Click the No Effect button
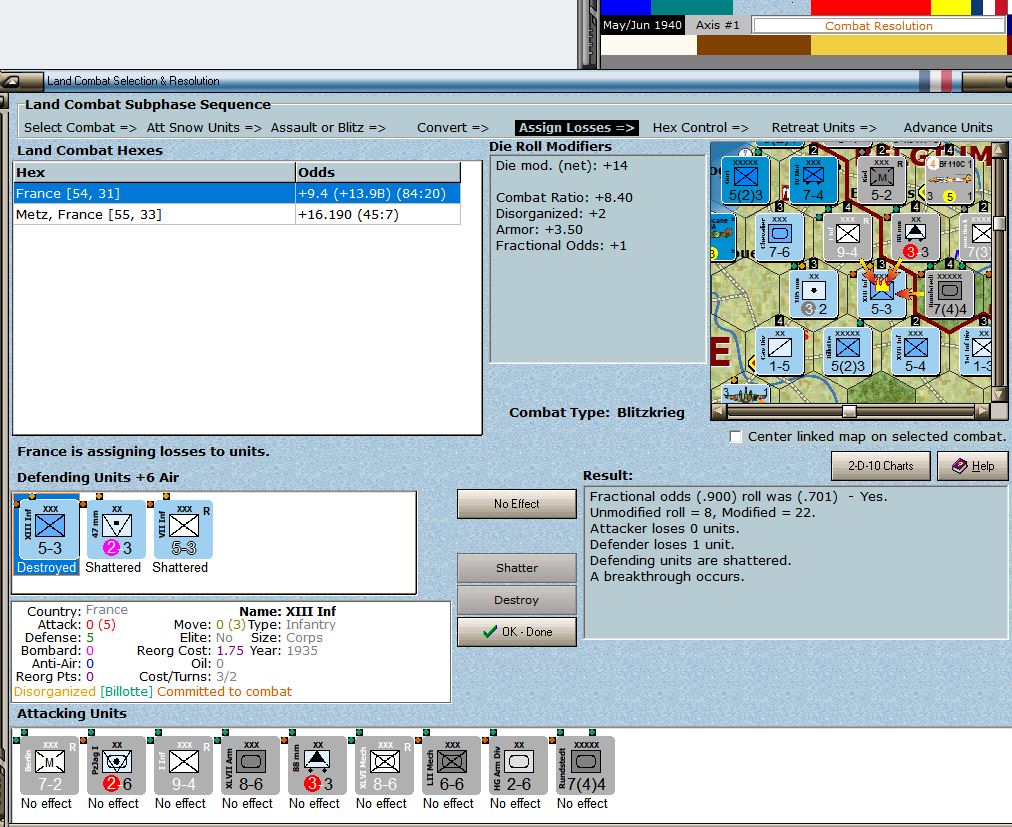The width and height of the screenshot is (1012, 827). pos(516,504)
